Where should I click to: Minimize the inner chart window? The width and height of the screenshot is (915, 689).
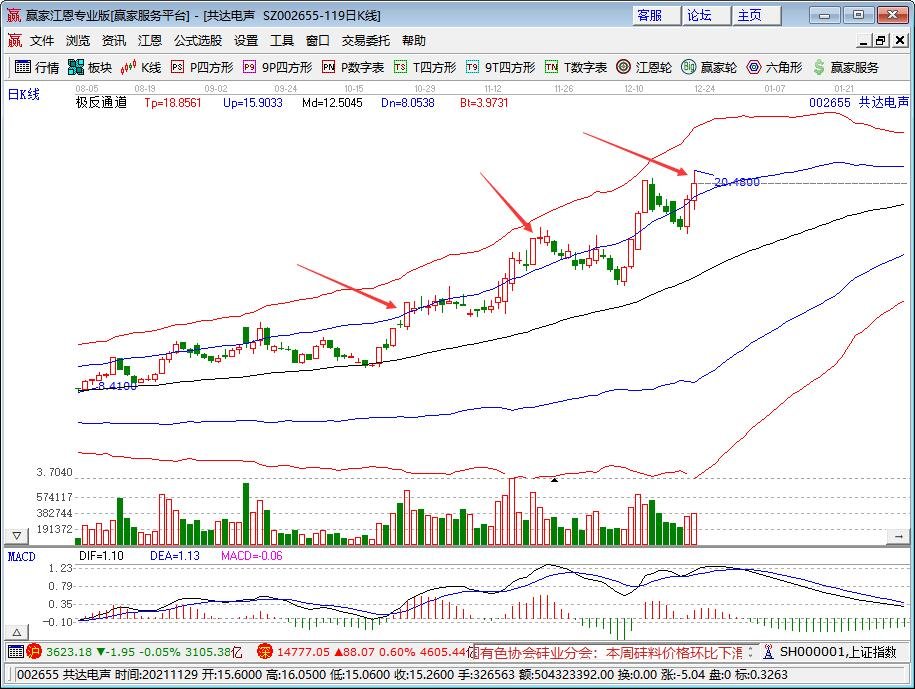864,41
